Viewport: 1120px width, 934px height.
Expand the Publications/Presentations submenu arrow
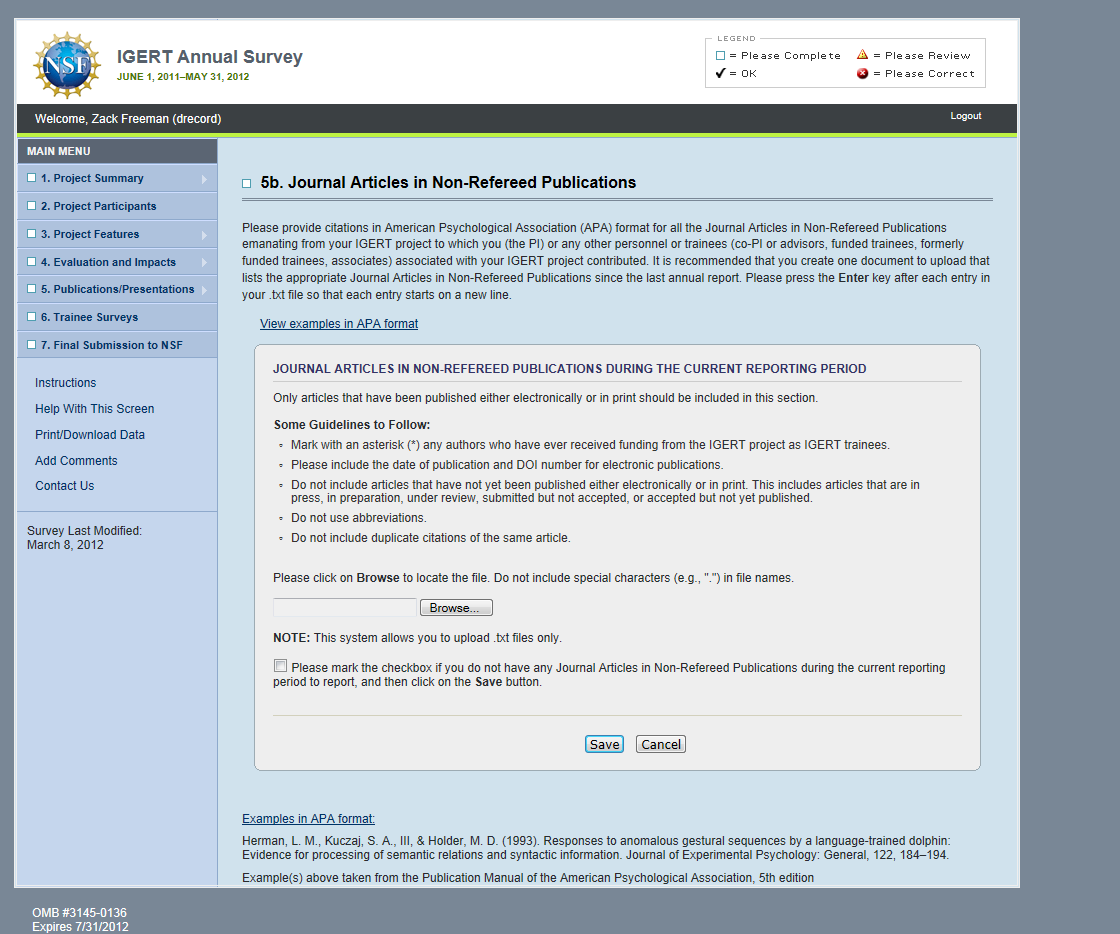pos(204,290)
